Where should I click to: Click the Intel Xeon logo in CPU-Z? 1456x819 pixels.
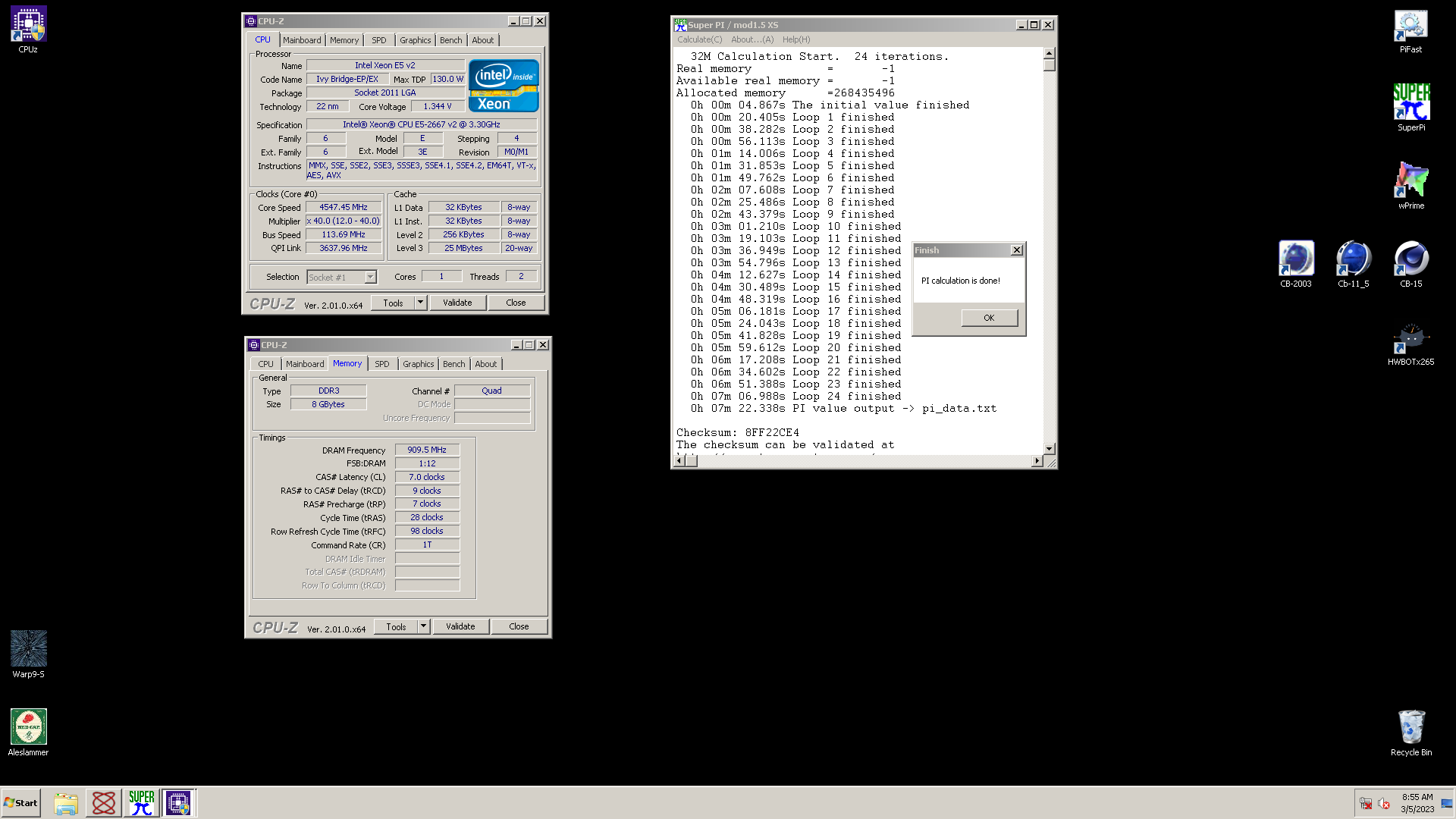[504, 86]
